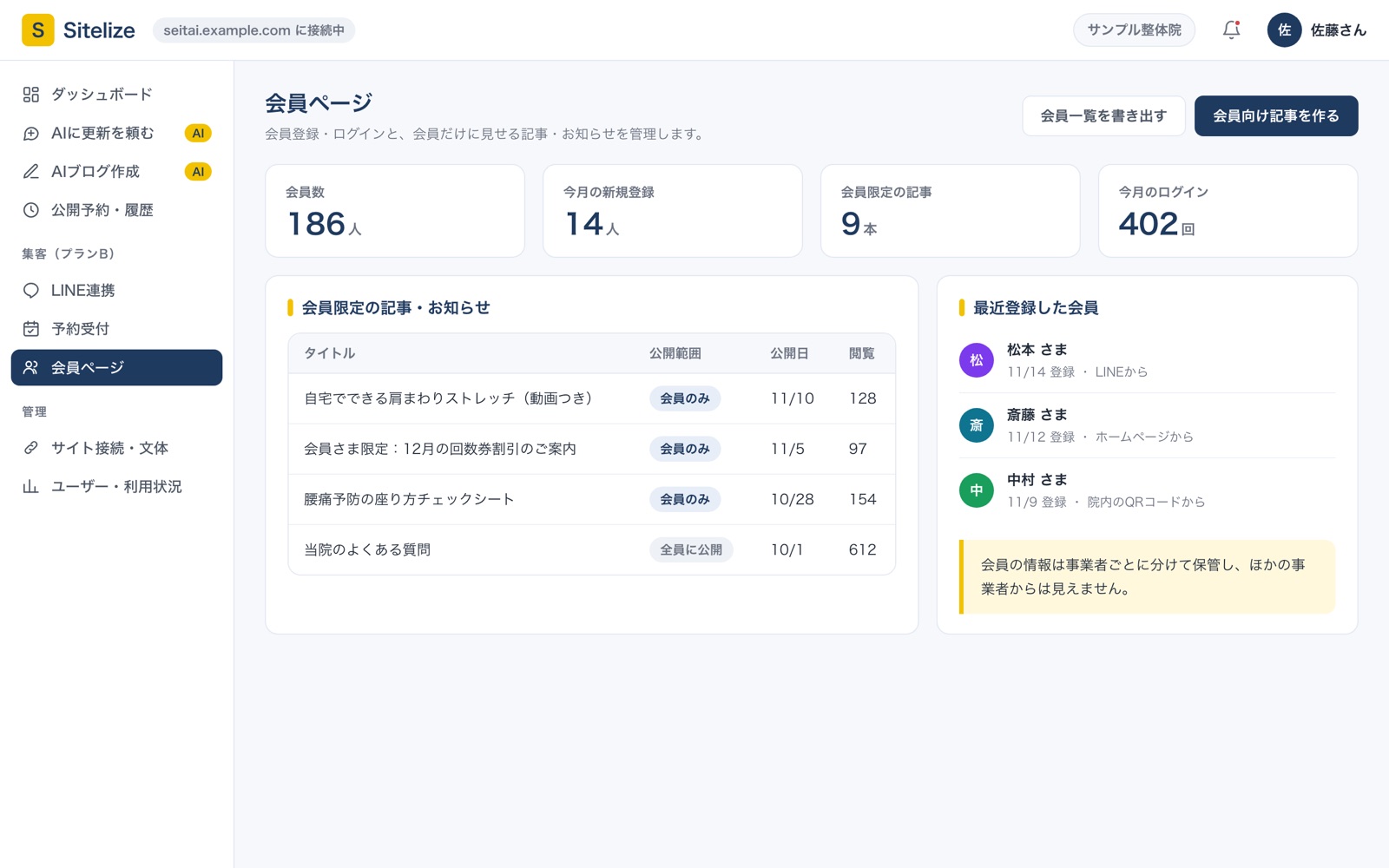Click the AIに更新を頼む chat icon
The image size is (1389, 868).
coord(31,134)
